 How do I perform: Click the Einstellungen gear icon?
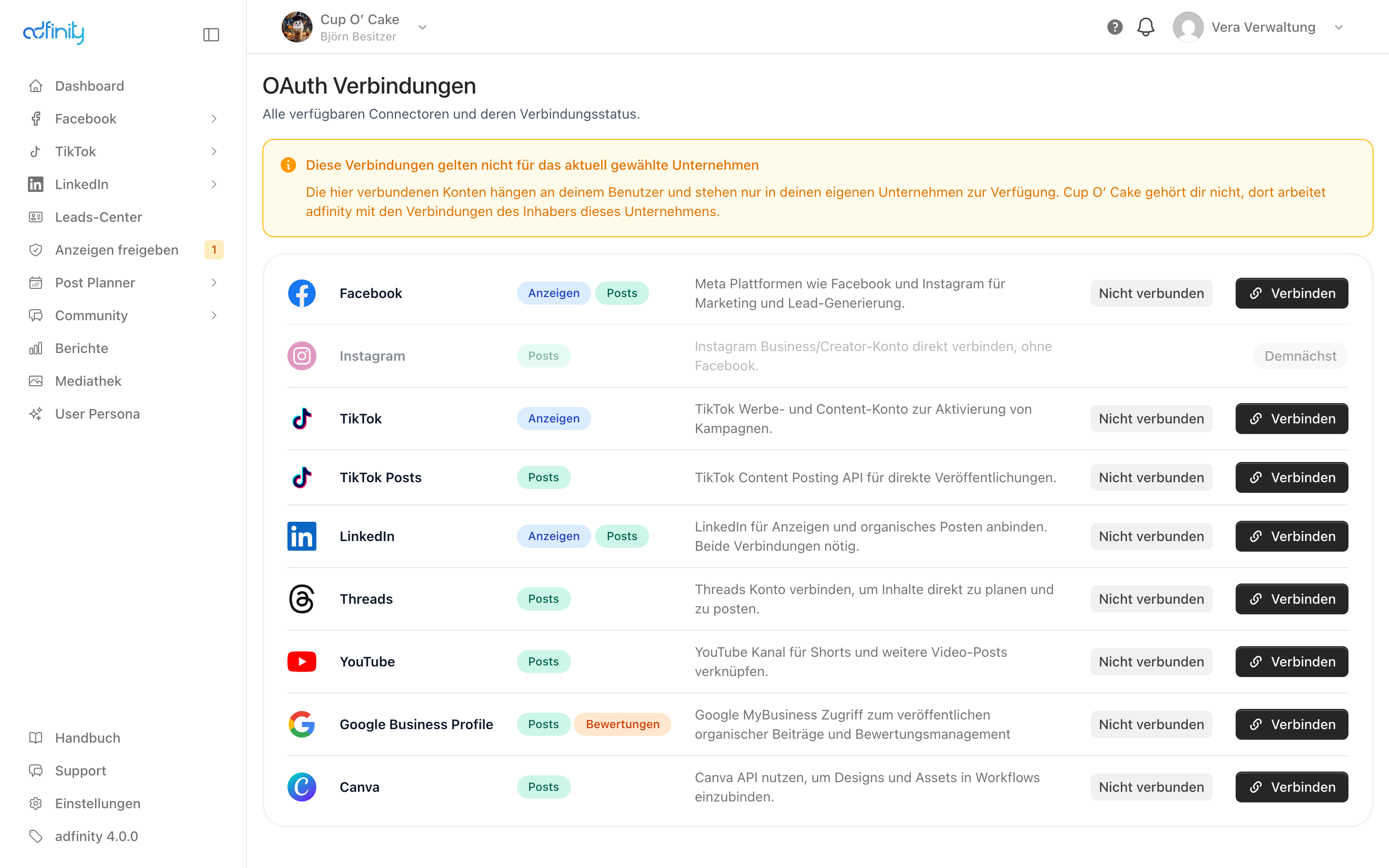[36, 803]
